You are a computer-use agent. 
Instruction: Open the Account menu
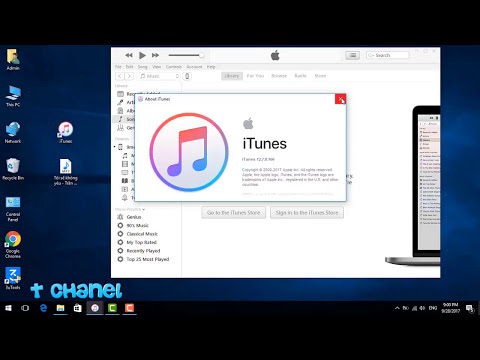point(194,67)
